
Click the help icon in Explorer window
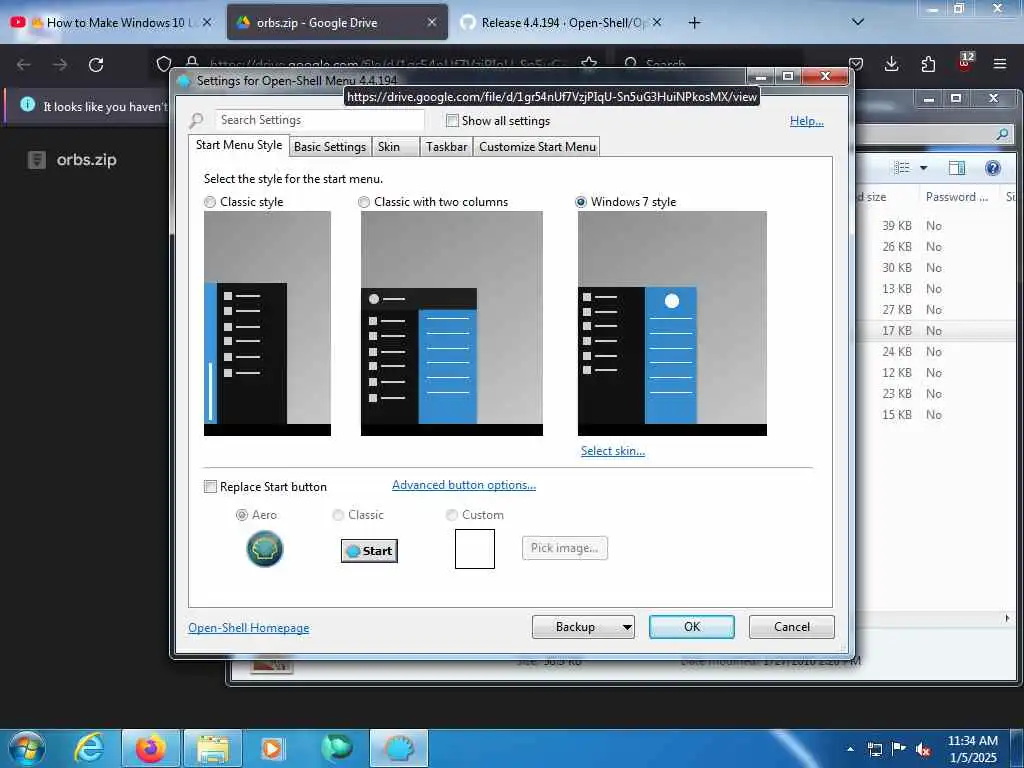993,168
